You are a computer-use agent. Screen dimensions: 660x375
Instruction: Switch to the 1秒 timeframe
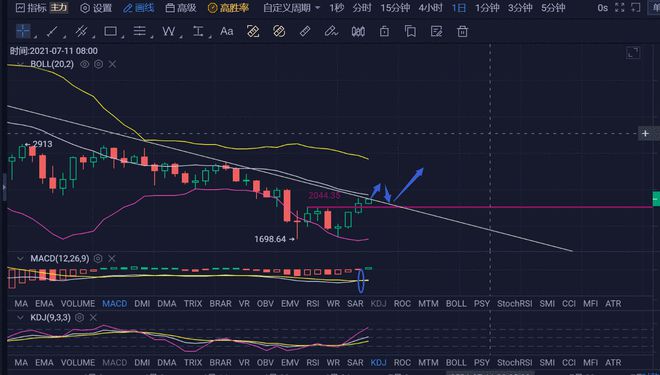click(x=337, y=8)
